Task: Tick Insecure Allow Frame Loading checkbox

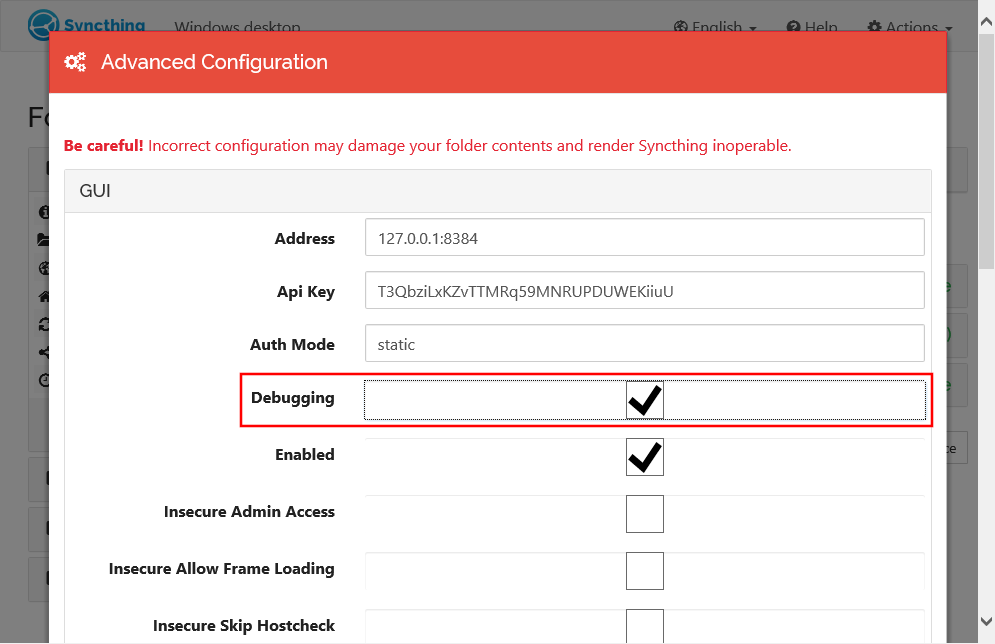Action: tap(644, 571)
